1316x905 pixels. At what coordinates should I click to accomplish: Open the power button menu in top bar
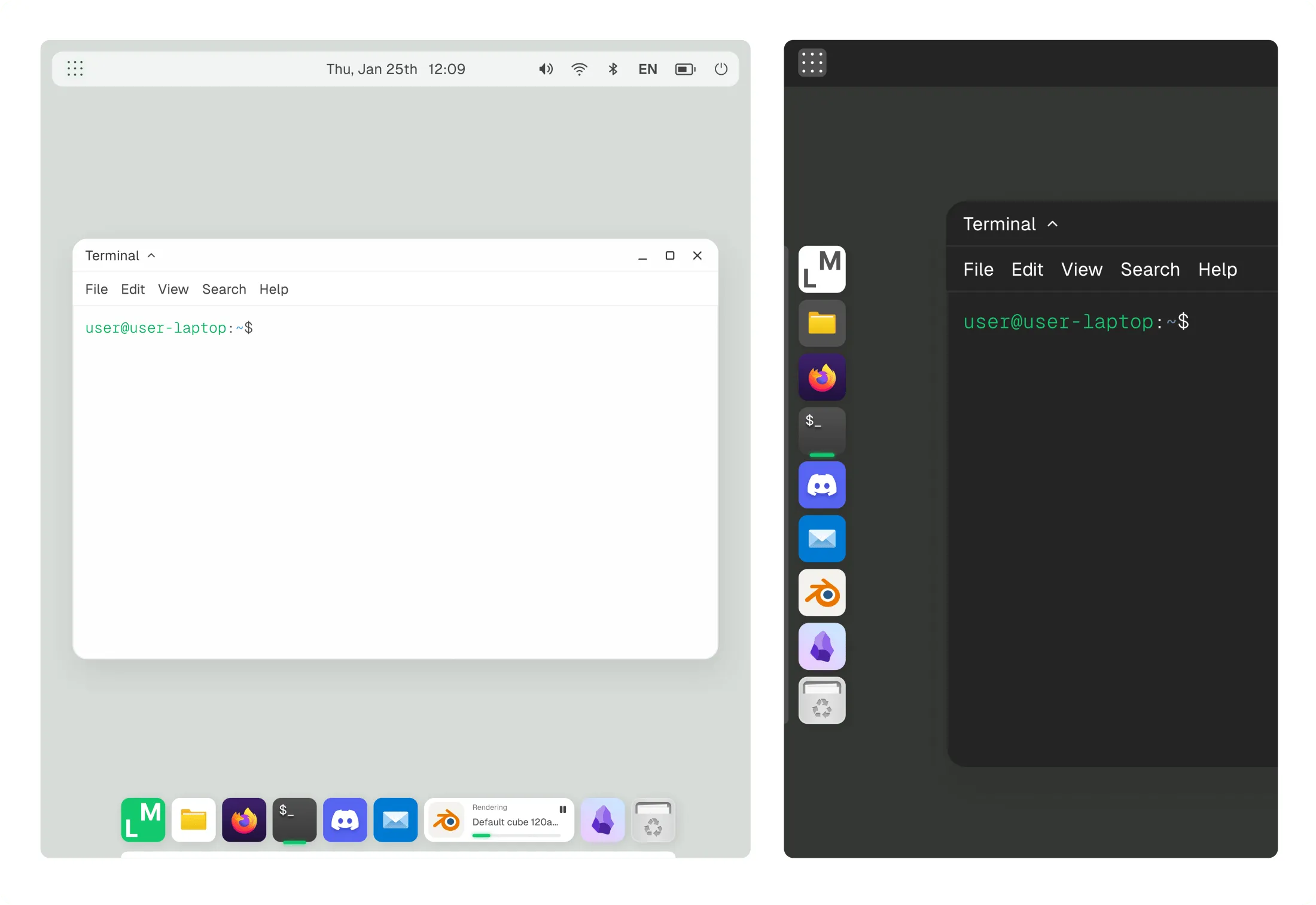point(721,69)
